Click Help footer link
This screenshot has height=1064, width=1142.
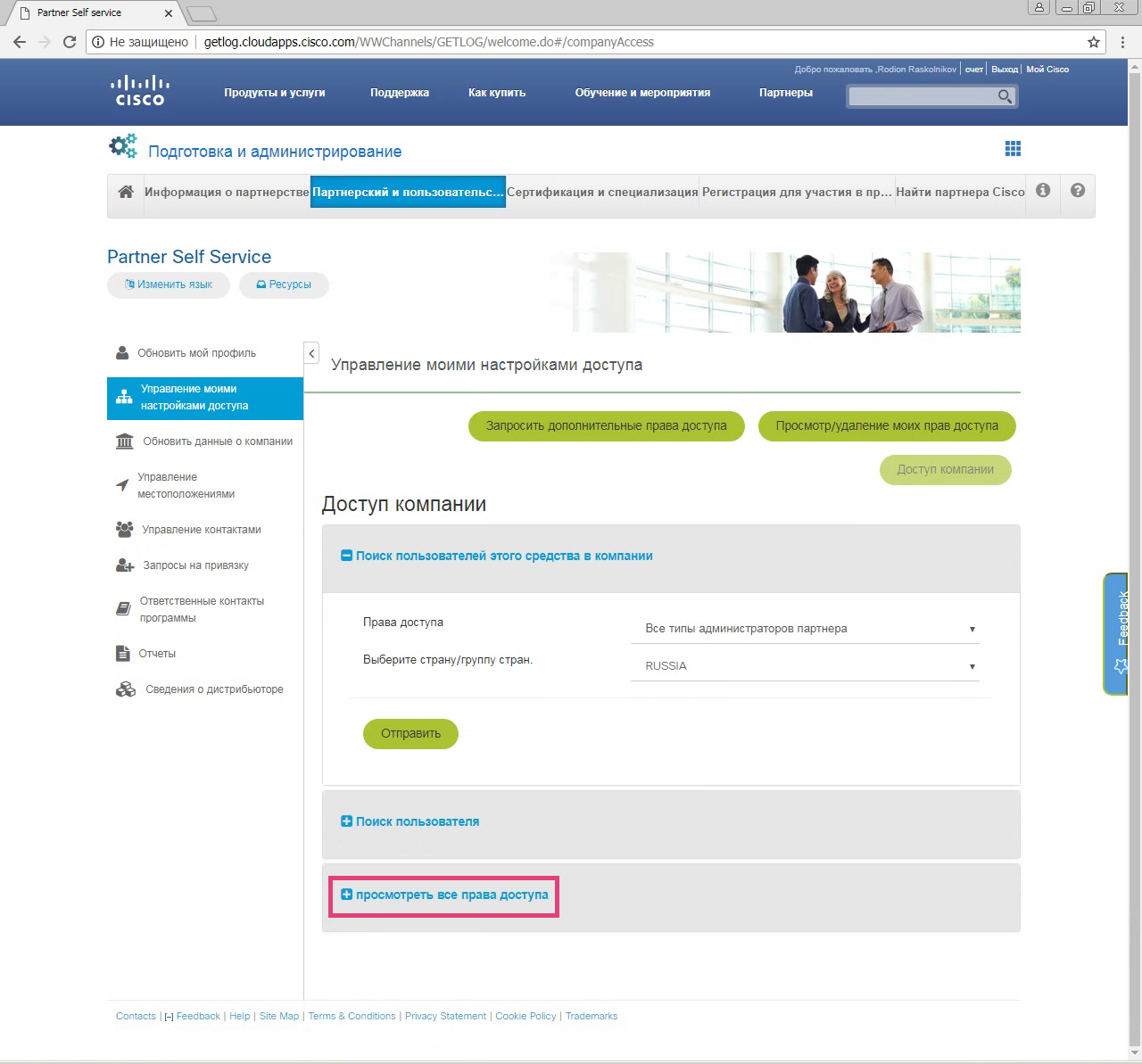pyautogui.click(x=240, y=1016)
